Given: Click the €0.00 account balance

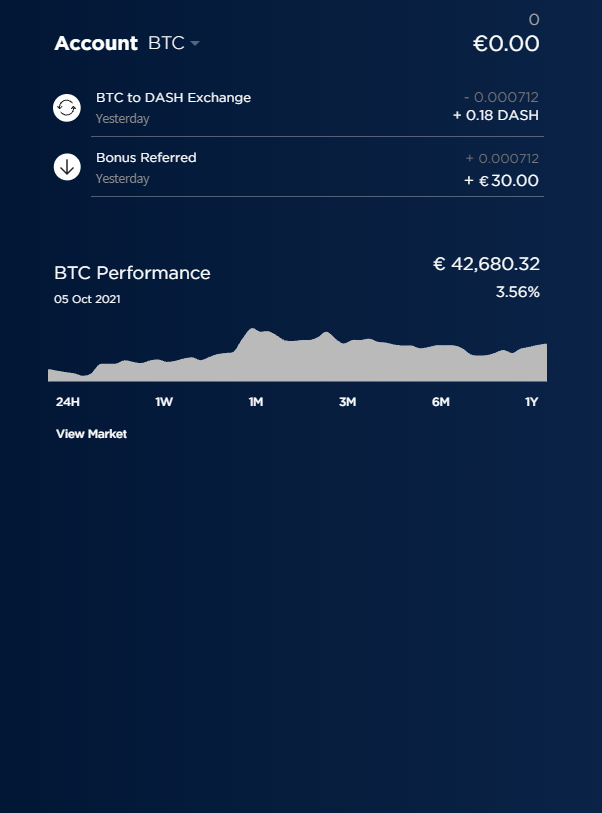Looking at the screenshot, I should click(x=506, y=44).
